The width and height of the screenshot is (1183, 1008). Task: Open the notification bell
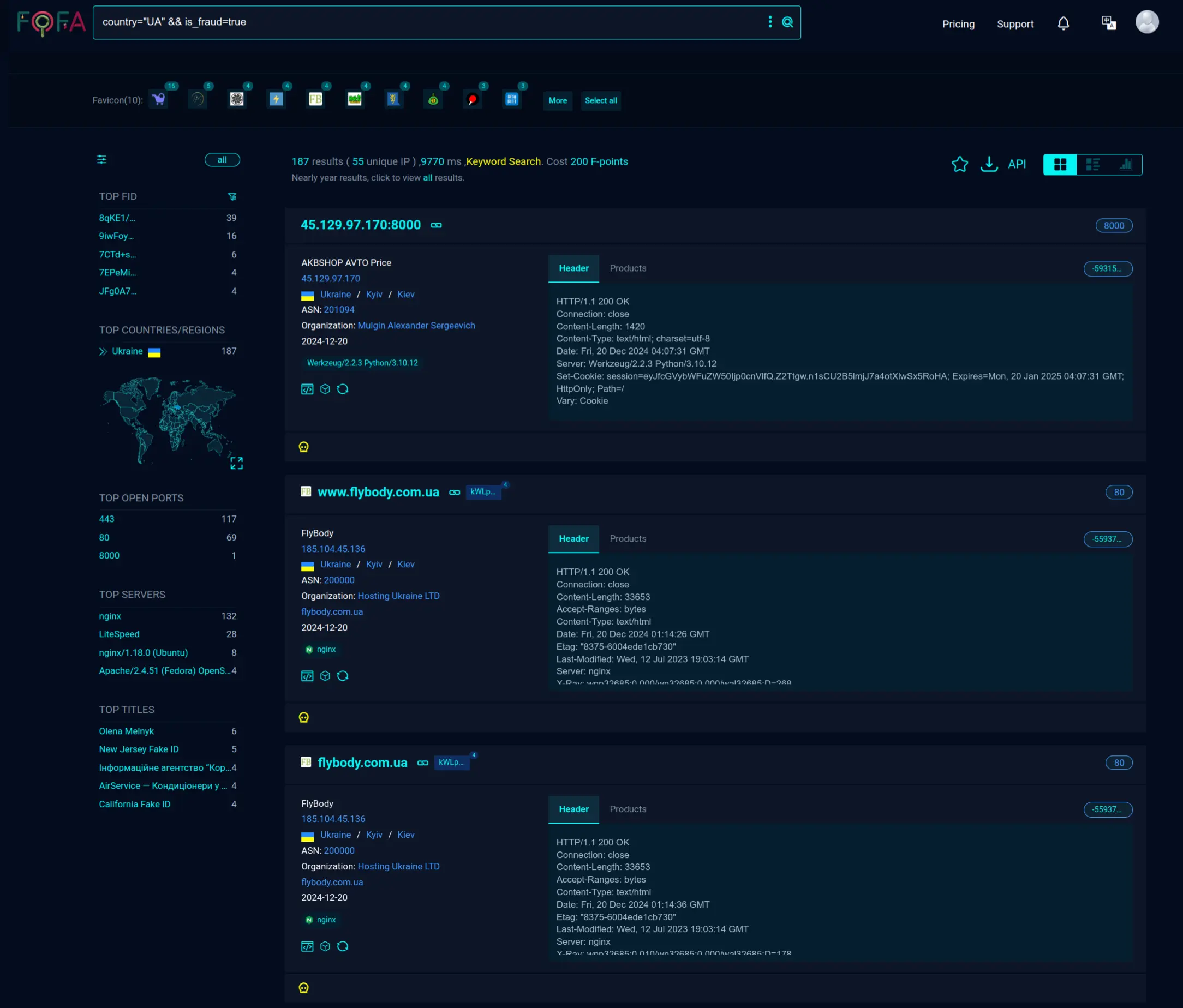(x=1063, y=24)
